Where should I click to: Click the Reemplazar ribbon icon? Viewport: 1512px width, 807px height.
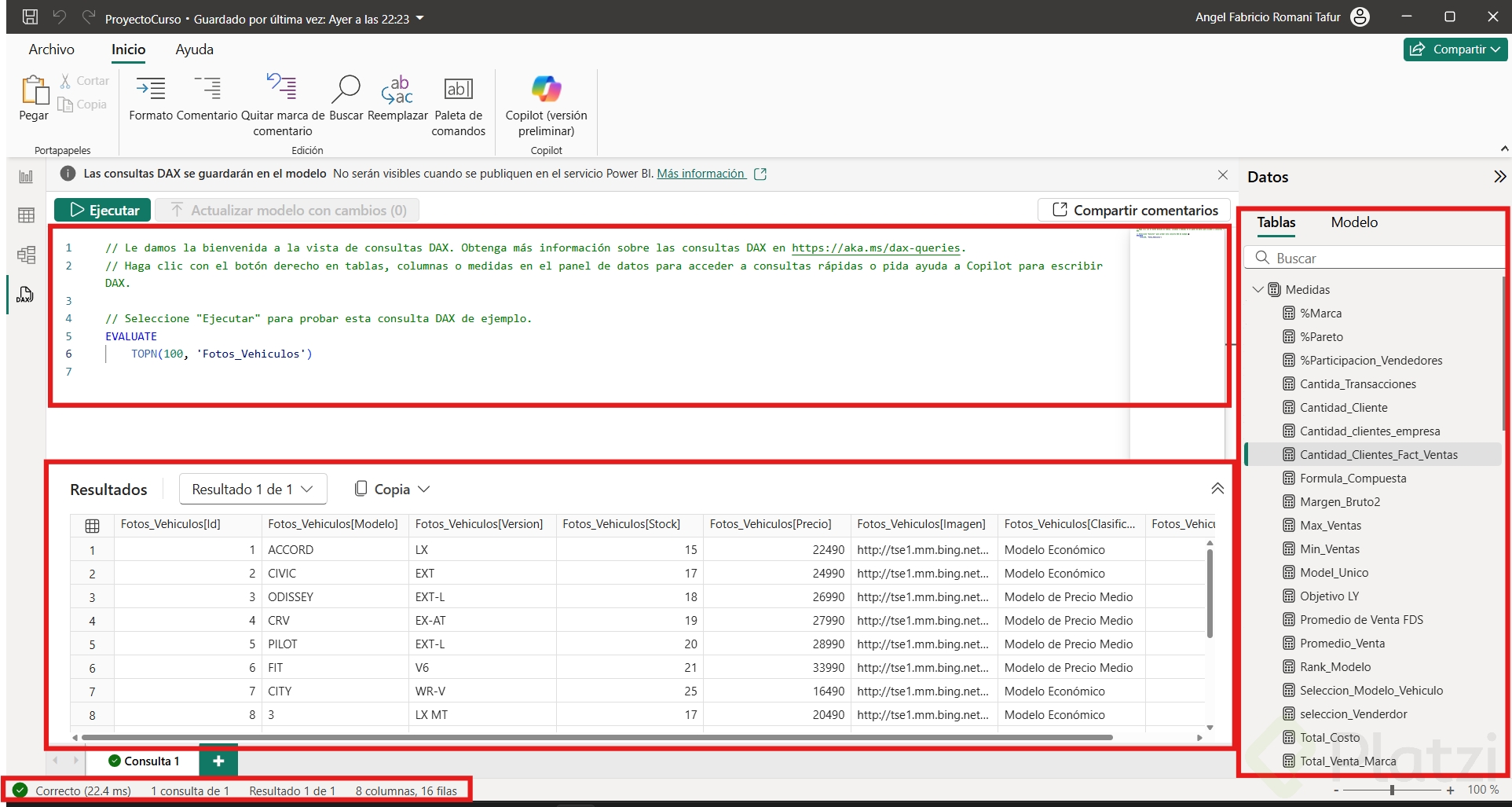[397, 90]
